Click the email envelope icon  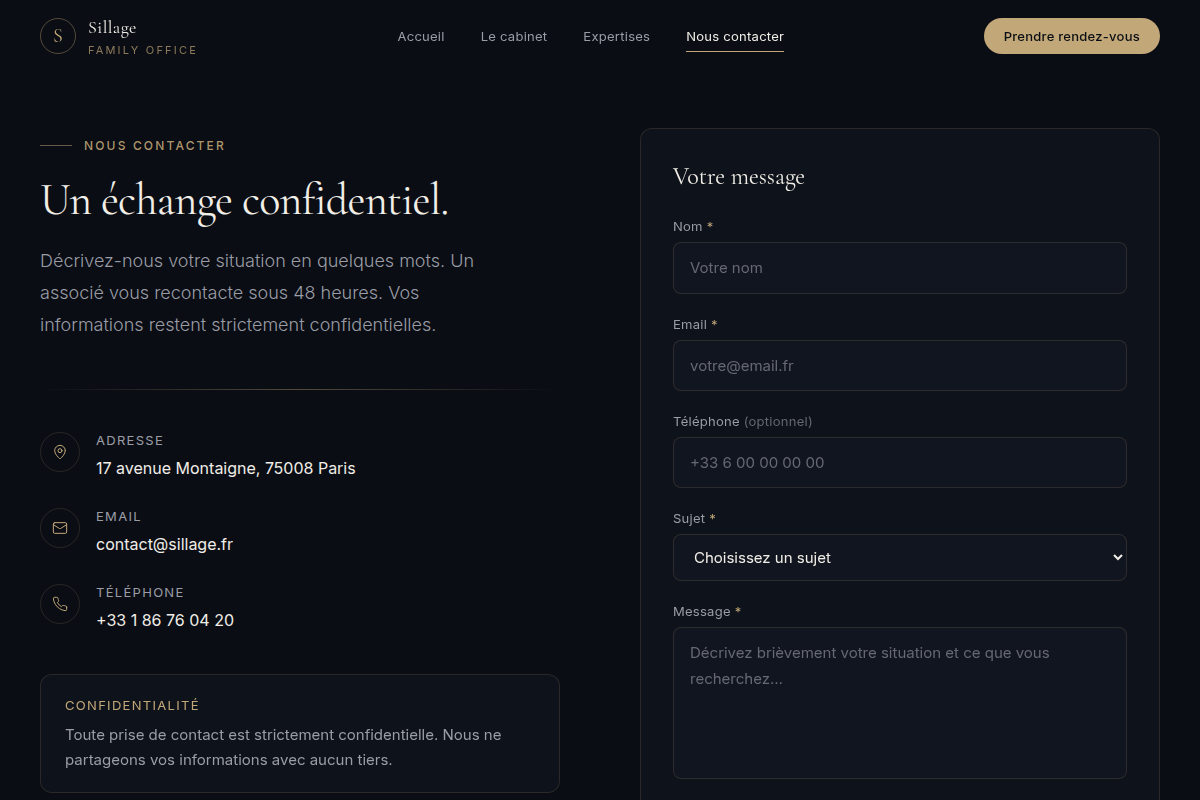pyautogui.click(x=60, y=528)
